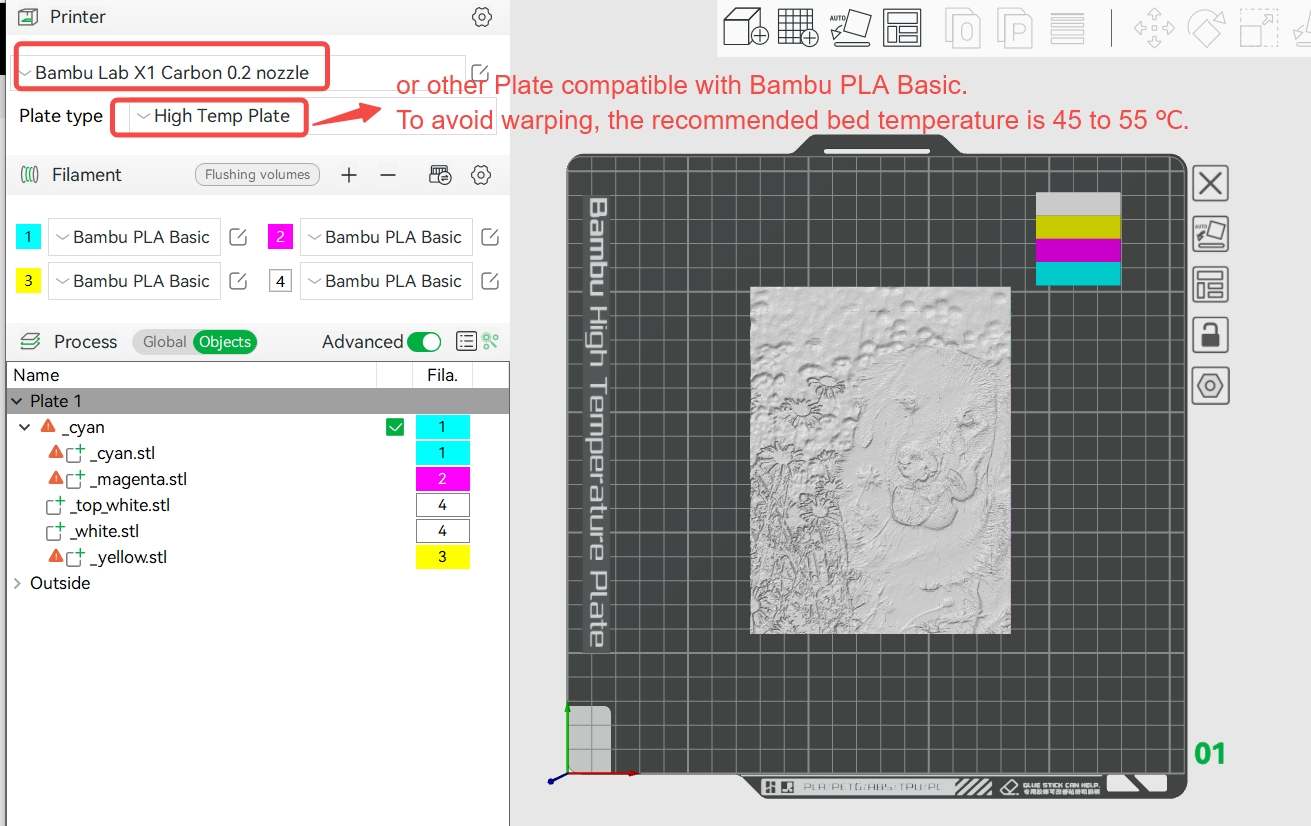This screenshot has height=826, width=1311.
Task: Click the Copy icon in the top toolbar
Action: click(963, 28)
